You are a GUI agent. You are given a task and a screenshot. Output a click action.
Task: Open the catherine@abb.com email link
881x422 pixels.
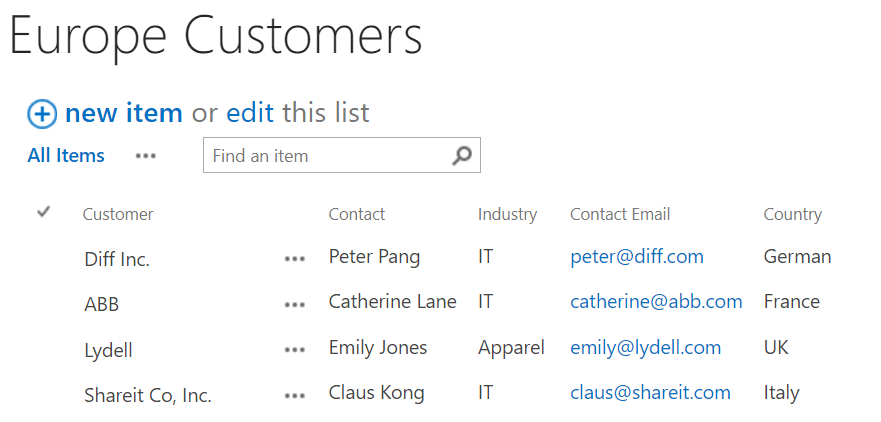coord(656,302)
